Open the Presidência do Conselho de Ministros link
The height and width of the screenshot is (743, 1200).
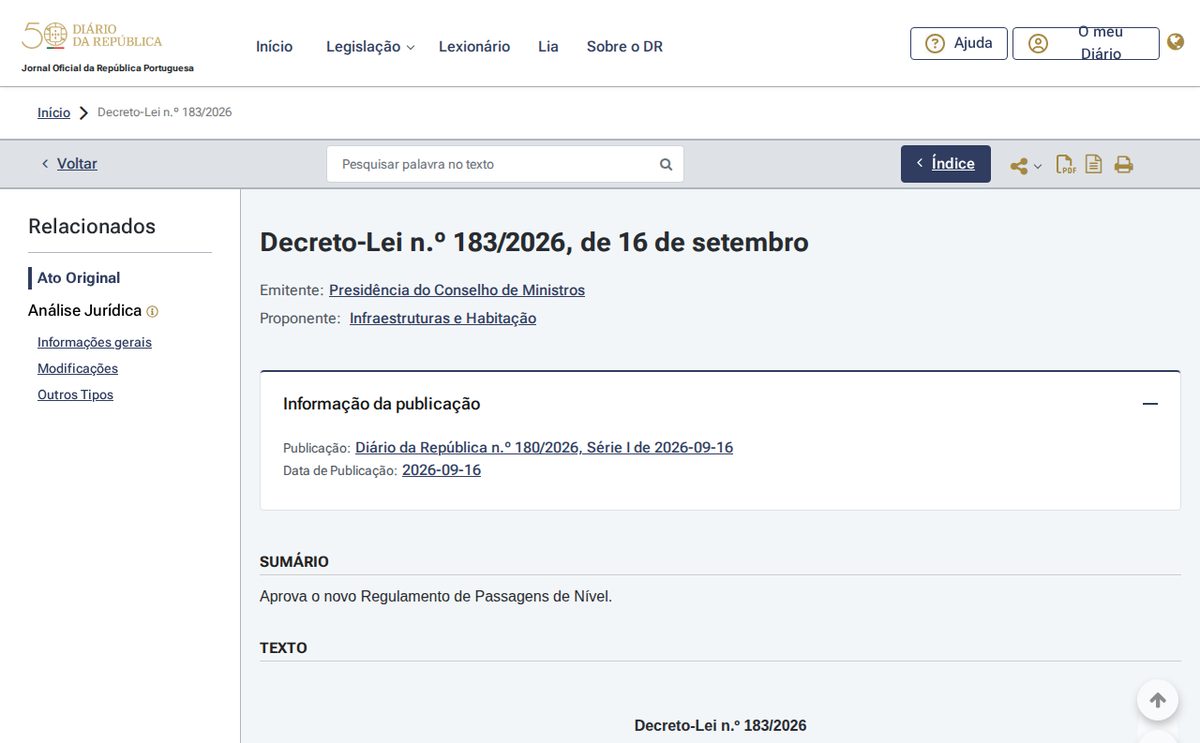457,290
